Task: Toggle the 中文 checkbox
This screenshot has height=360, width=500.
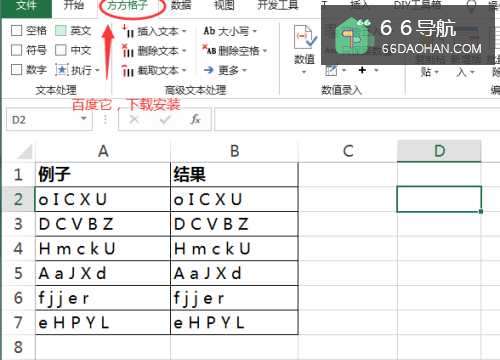Action: click(x=61, y=50)
